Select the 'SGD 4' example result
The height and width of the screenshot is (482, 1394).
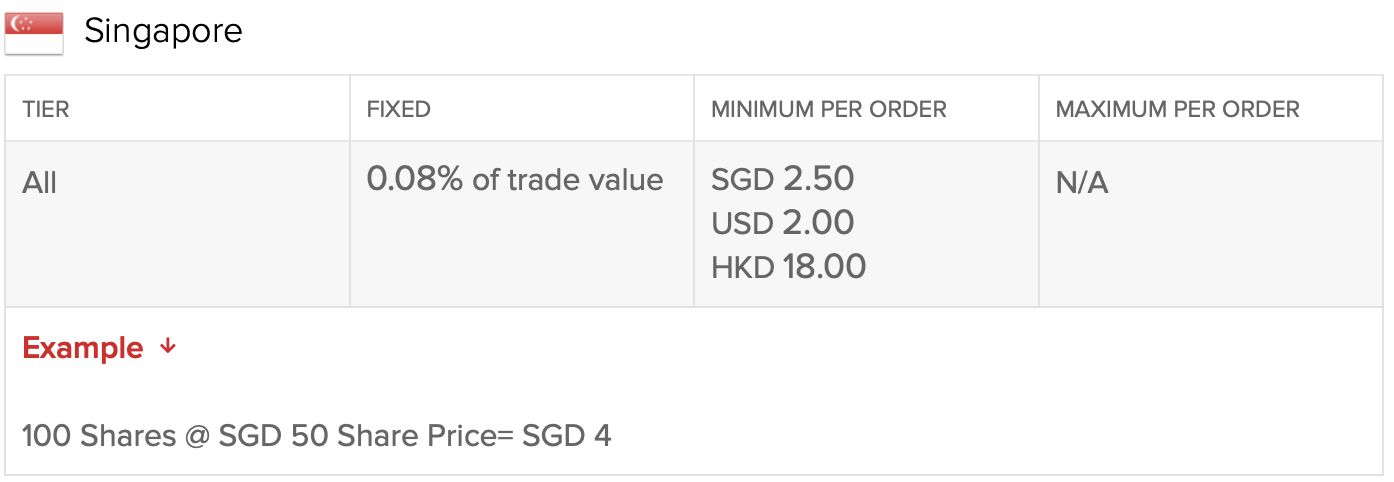tap(566, 436)
